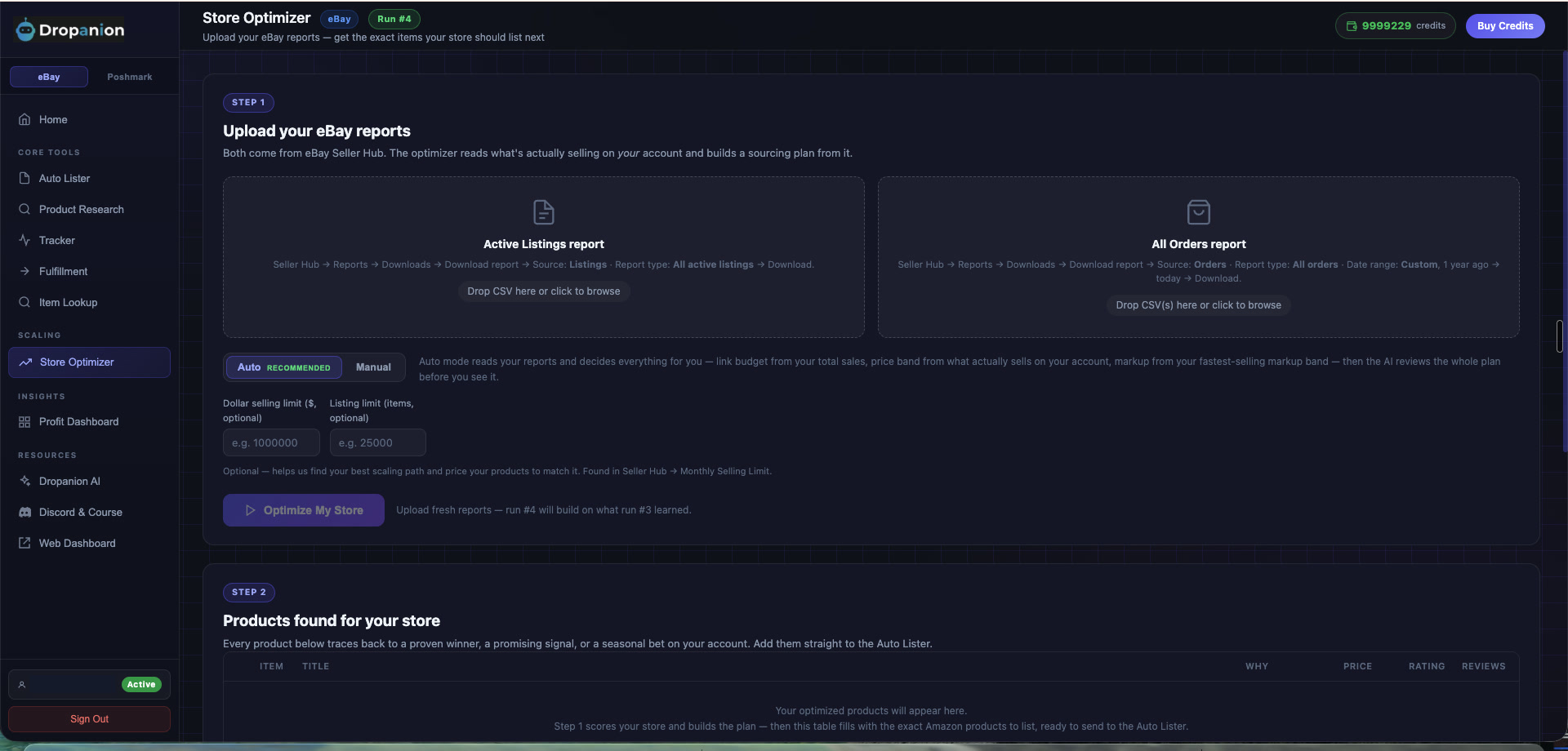1568x751 pixels.
Task: Click the STEP 1 badge
Action: click(x=248, y=103)
